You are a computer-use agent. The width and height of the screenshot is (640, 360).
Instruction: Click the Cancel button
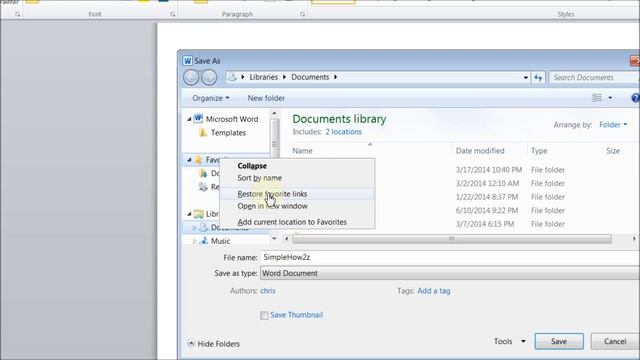click(615, 342)
